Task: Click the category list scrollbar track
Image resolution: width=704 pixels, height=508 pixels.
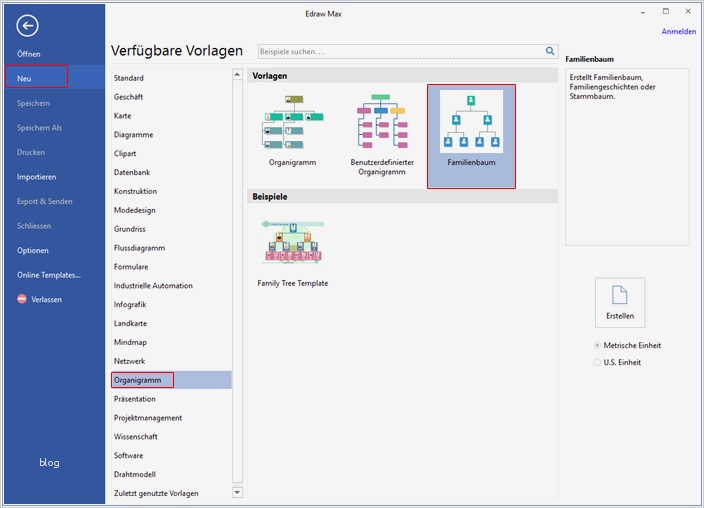Action: 238,283
